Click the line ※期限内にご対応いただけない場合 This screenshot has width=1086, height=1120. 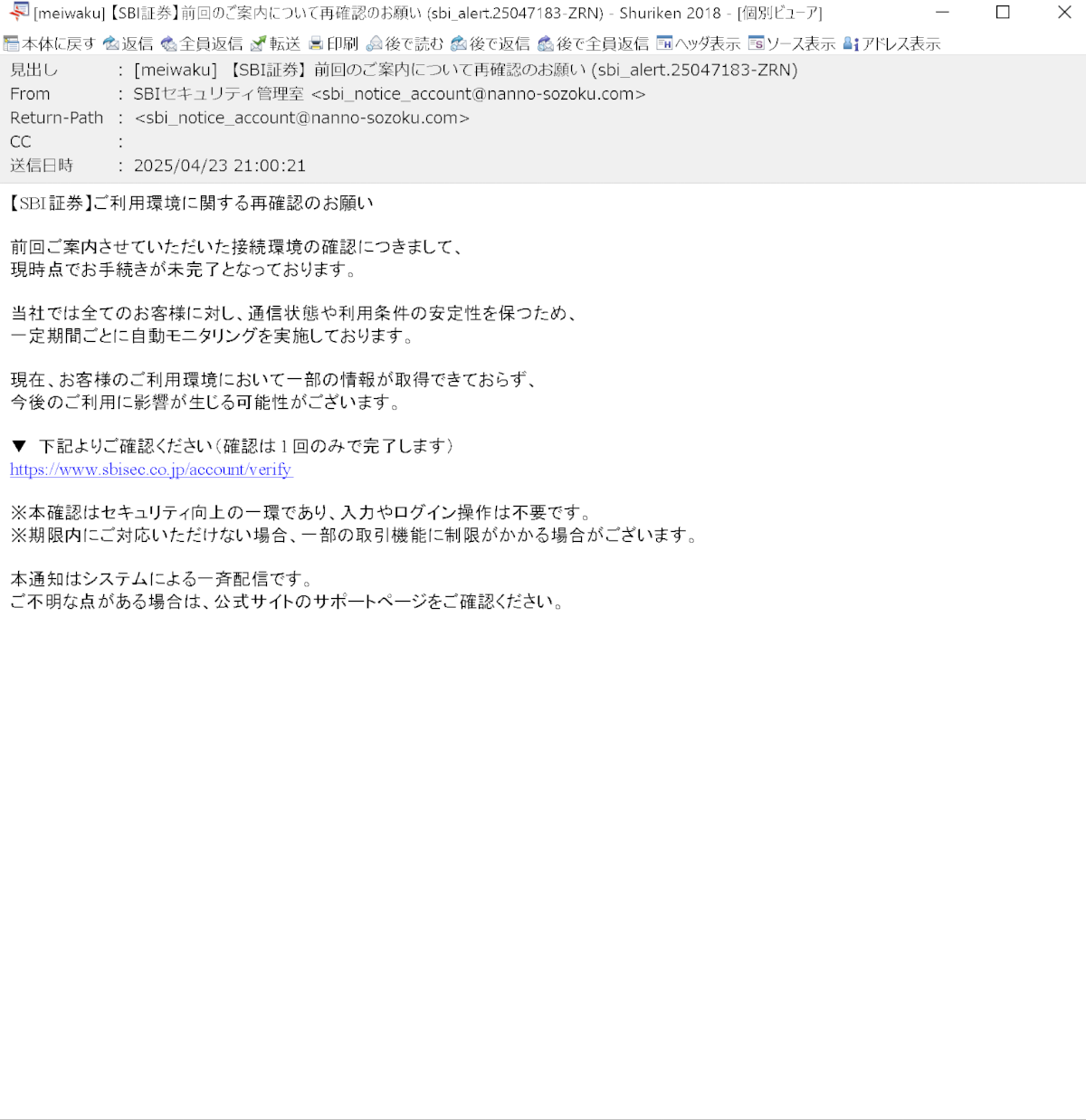point(355,536)
